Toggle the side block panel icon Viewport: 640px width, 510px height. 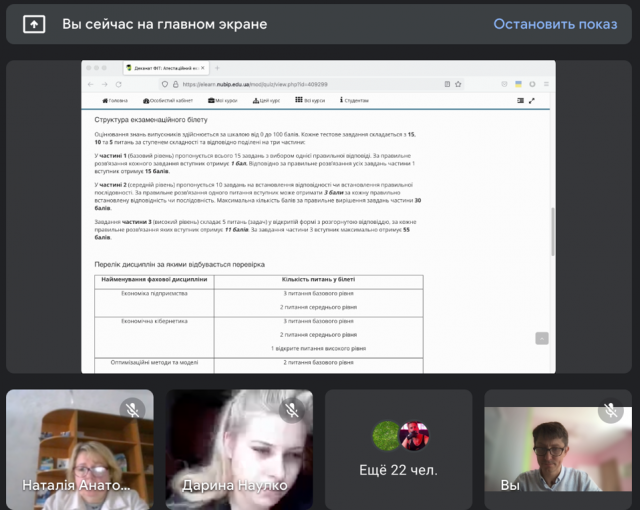click(520, 100)
